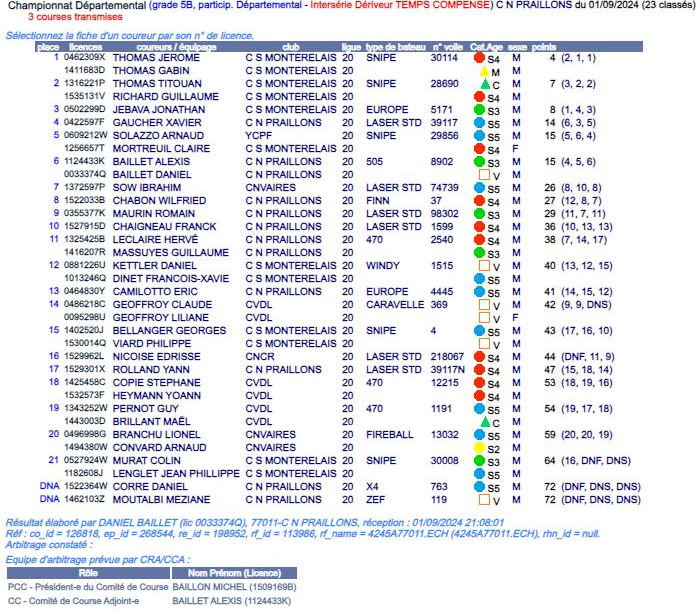The image size is (700, 610).
Task: Click the green triangle C icon for THOMAS TITOUAN
Action: [x=485, y=84]
